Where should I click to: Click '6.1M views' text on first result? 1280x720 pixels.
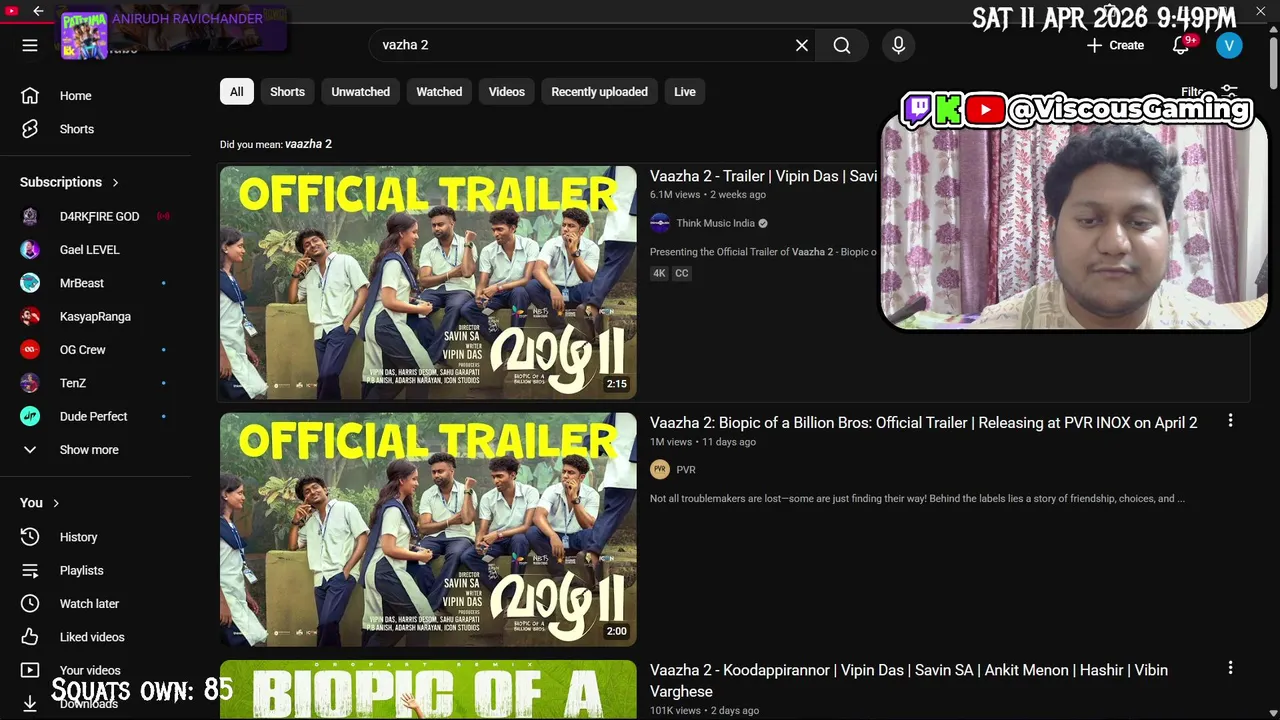[x=675, y=195]
